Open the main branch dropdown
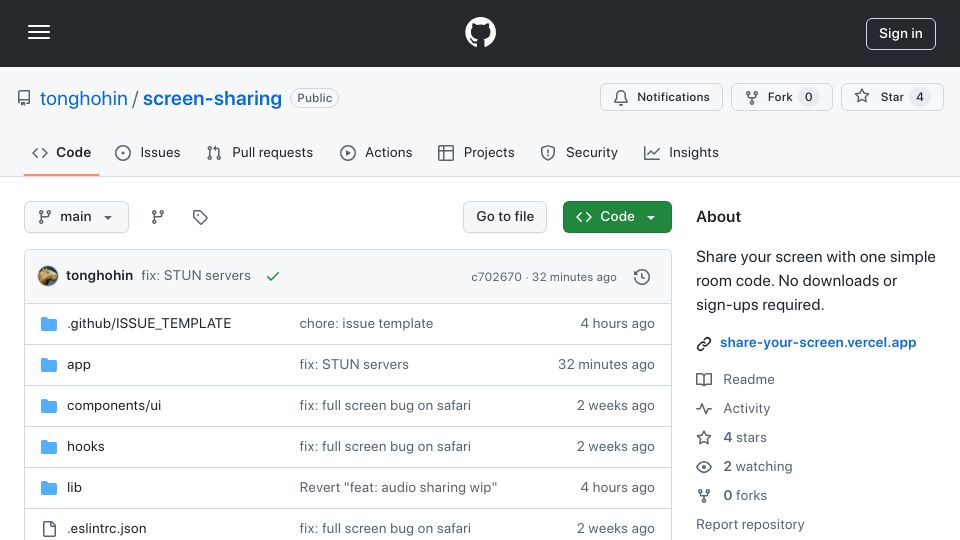The image size is (960, 540). point(77,217)
